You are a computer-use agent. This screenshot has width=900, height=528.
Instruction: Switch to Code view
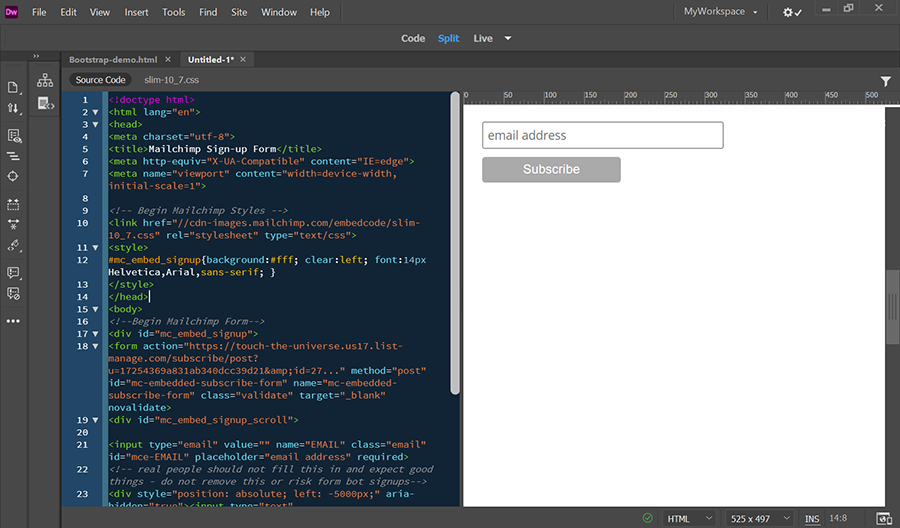click(413, 38)
